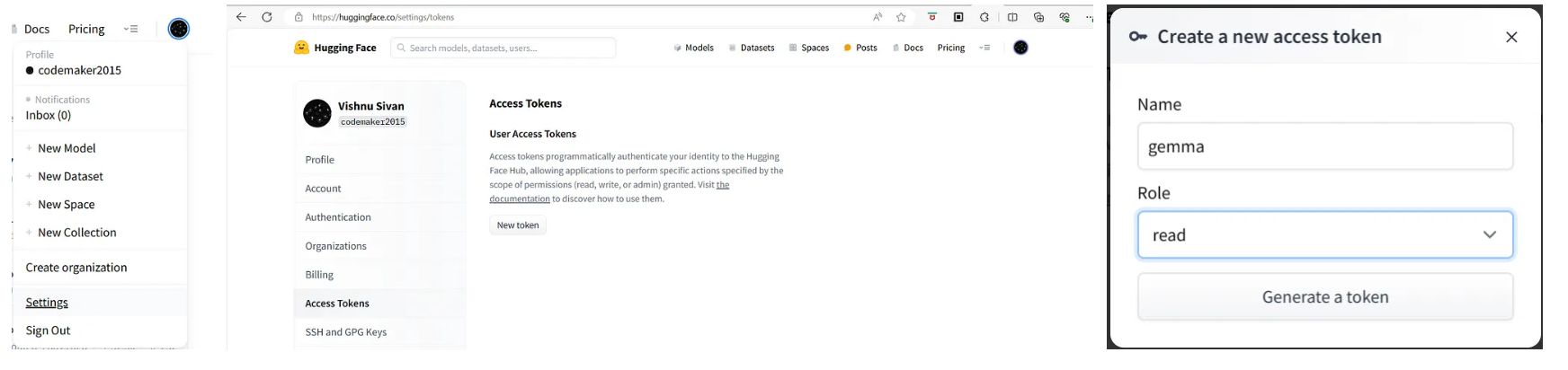The height and width of the screenshot is (370, 1568).
Task: Reload the page with the refresh icon
Action: coord(267,17)
